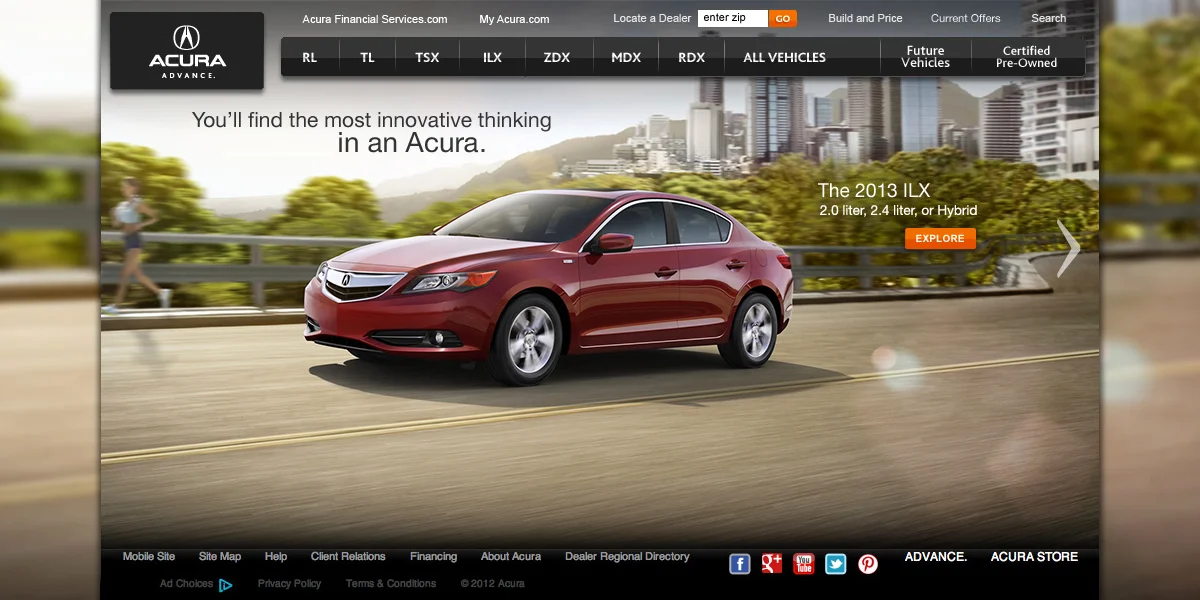Screen dimensions: 1200x600
Task: Click '© 2012 Acura' copyright text
Action: click(492, 584)
